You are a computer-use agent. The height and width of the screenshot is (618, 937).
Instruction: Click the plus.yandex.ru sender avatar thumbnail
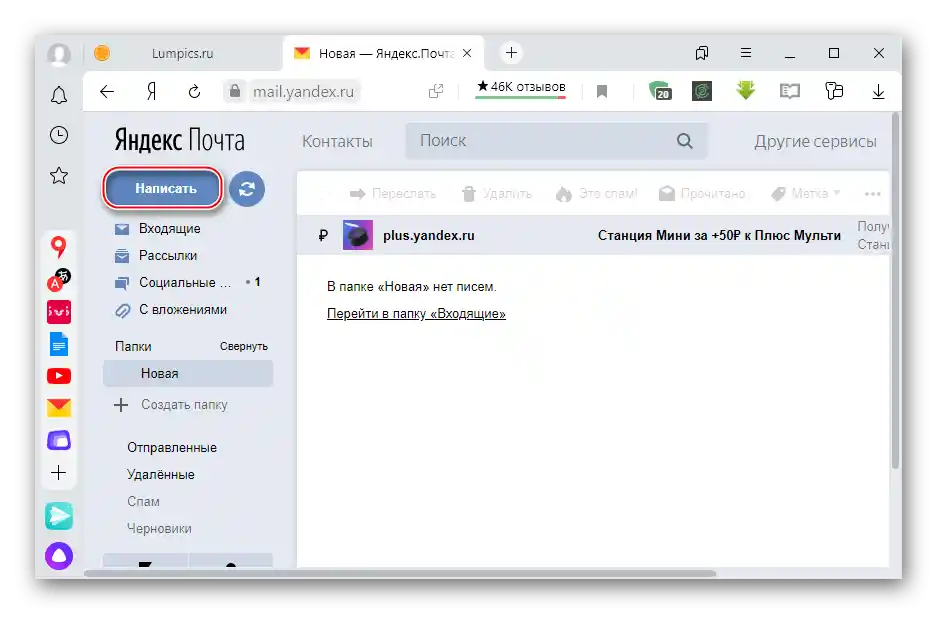pos(358,235)
